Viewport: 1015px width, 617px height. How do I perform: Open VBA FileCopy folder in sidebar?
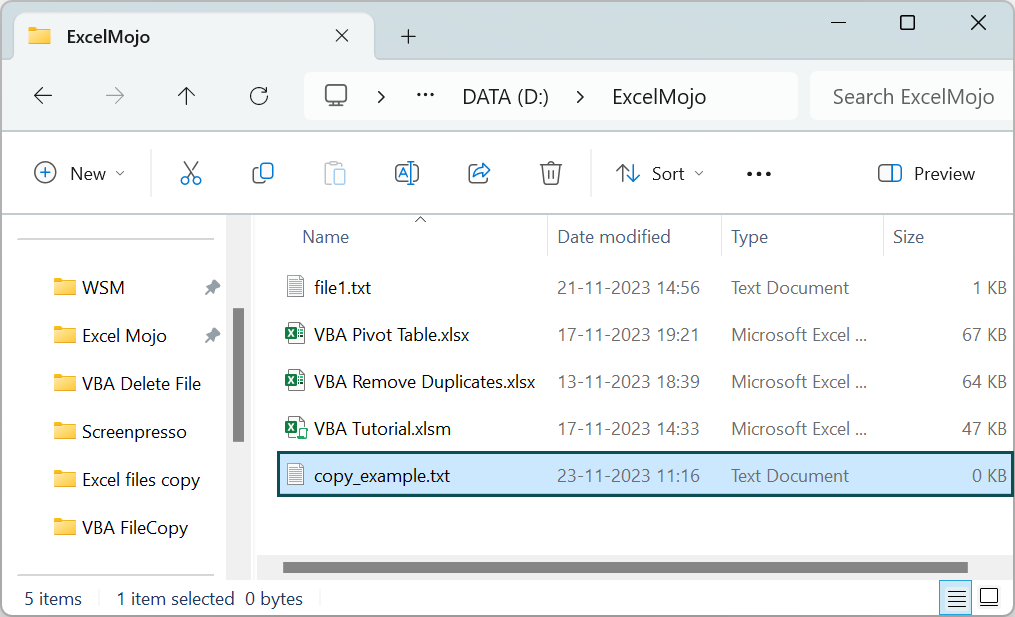tap(120, 528)
